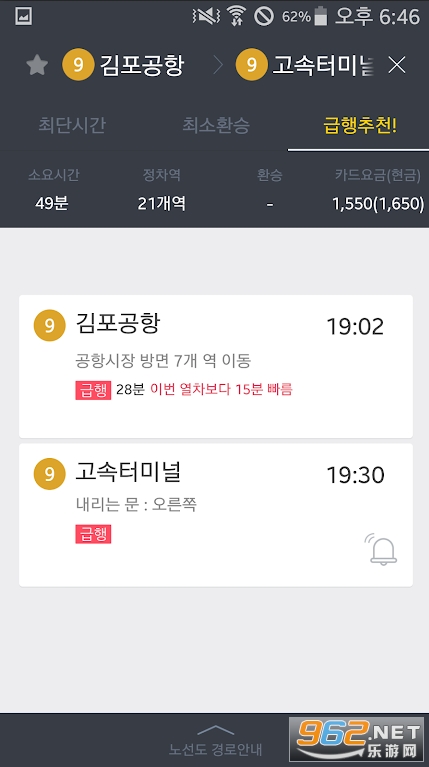The height and width of the screenshot is (767, 429).
Task: Close the route search with X
Action: point(397,65)
